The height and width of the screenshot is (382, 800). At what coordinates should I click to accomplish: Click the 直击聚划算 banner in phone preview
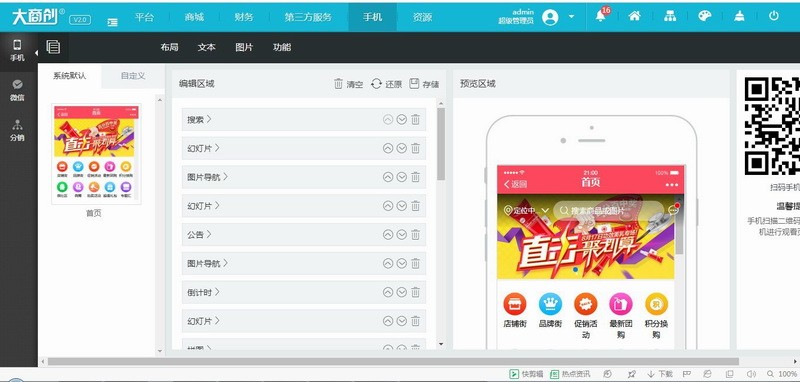click(586, 236)
